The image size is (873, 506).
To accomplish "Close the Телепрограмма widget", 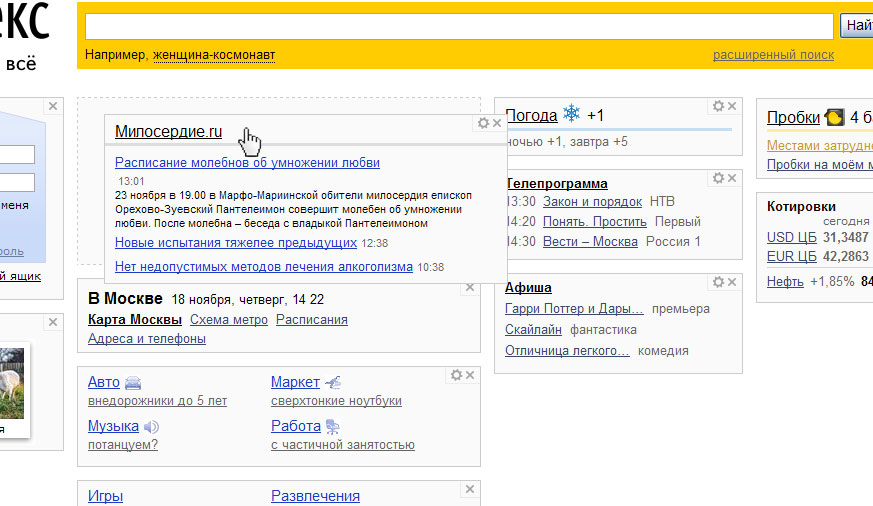I will [732, 178].
